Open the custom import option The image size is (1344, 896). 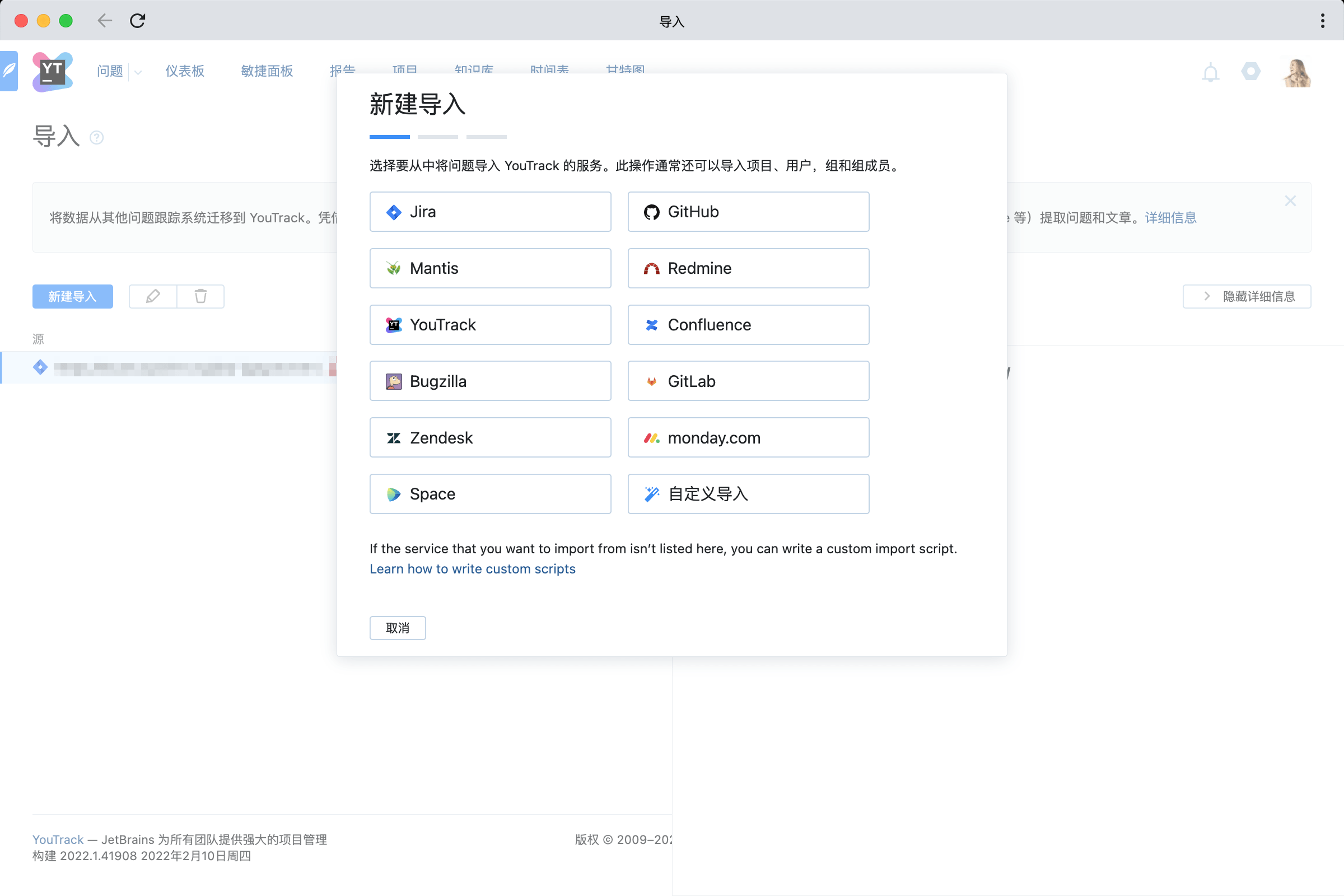[x=748, y=494]
